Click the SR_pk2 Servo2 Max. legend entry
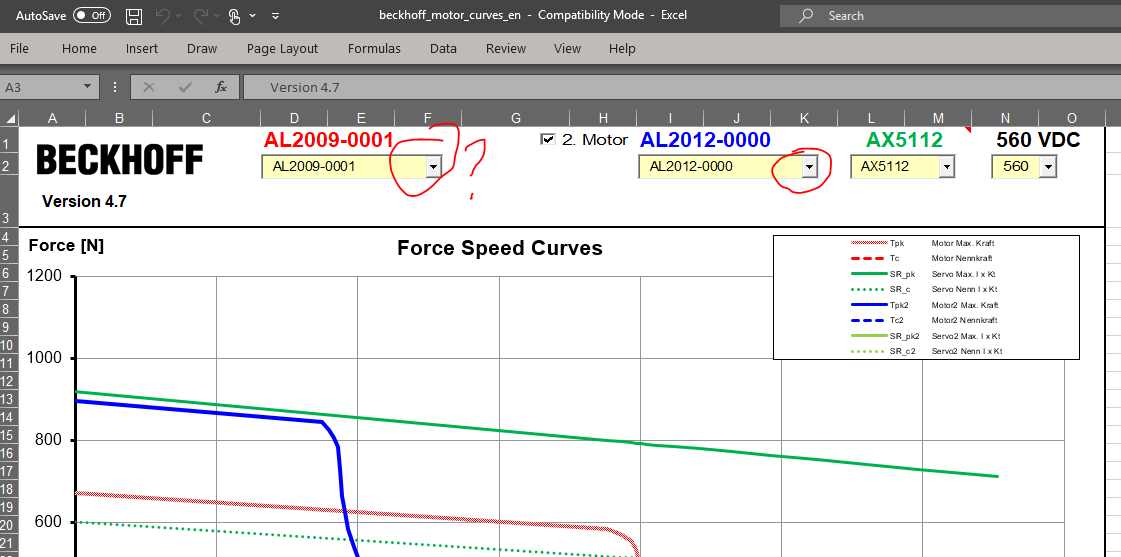The width and height of the screenshot is (1121, 557). [927, 336]
